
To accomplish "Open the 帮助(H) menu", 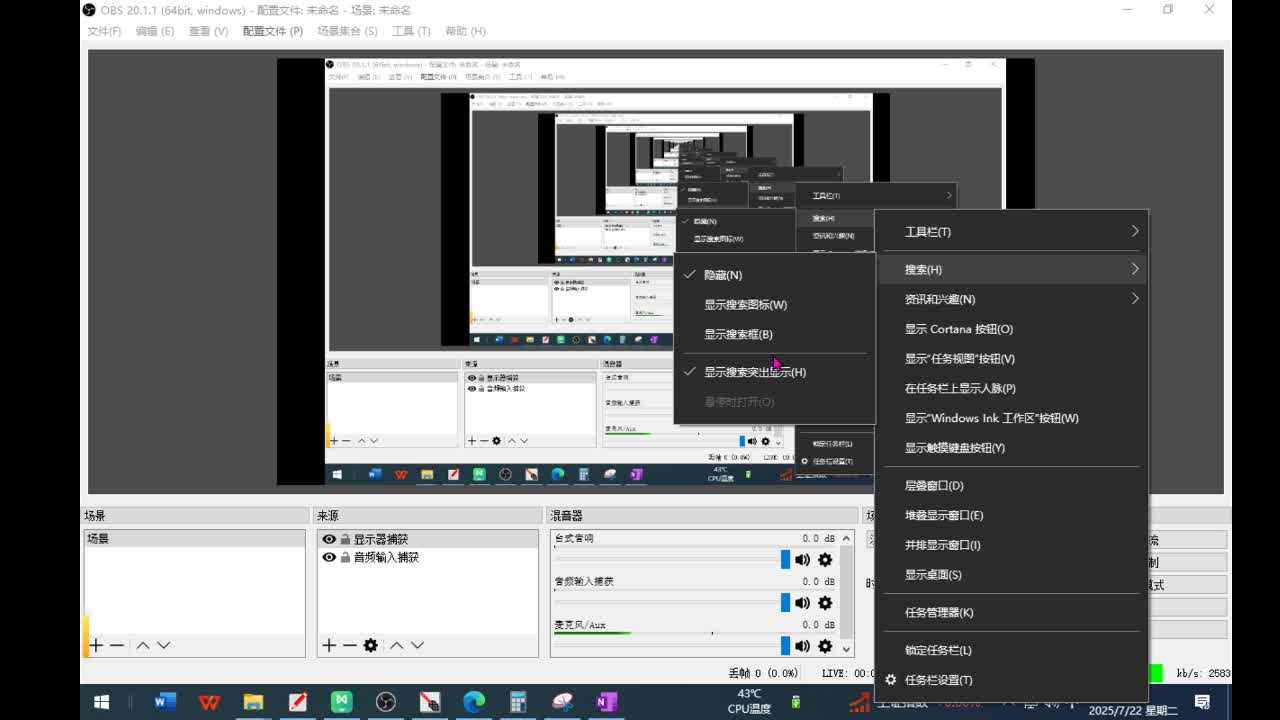I will click(464, 31).
